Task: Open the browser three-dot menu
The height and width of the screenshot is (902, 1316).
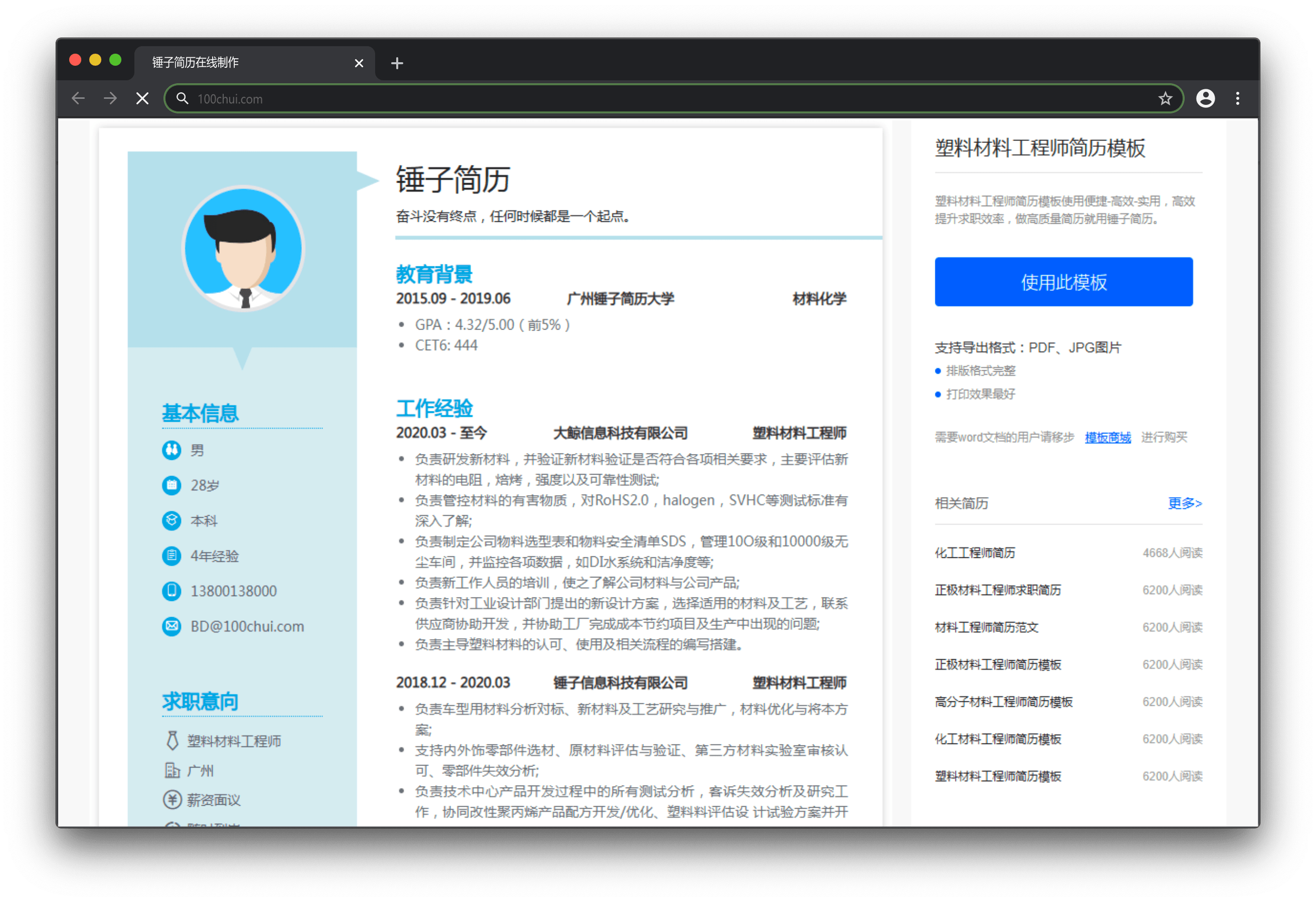Action: click(x=1237, y=99)
